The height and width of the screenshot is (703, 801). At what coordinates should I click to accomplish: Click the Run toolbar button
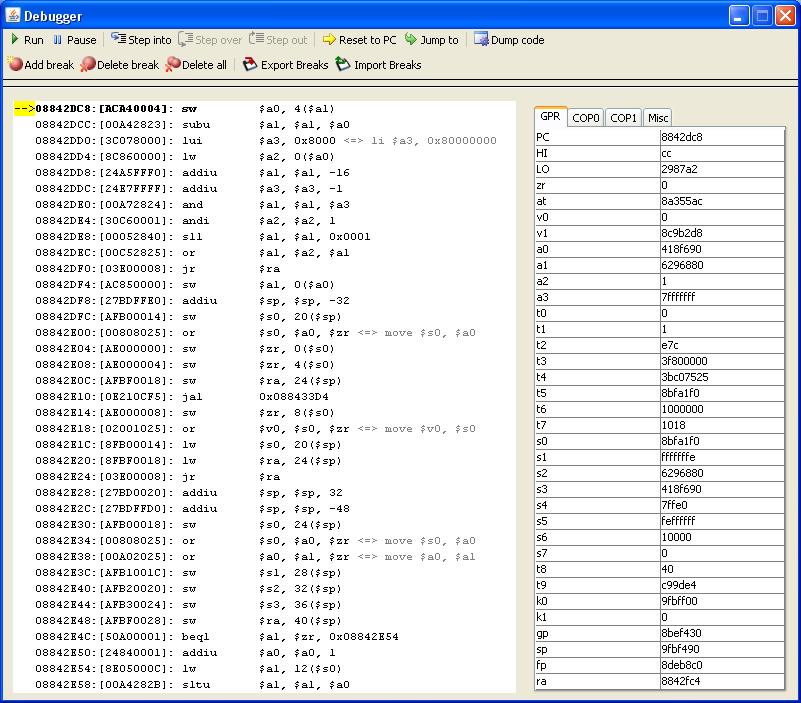point(27,40)
